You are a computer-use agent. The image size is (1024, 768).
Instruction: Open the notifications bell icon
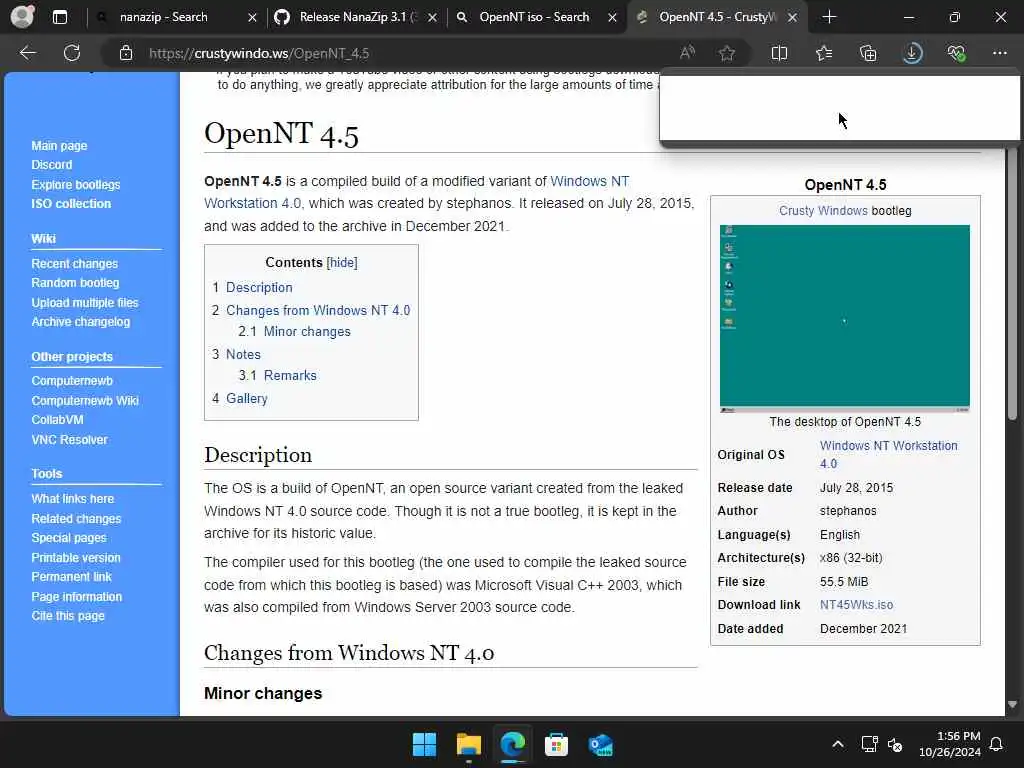tap(996, 744)
